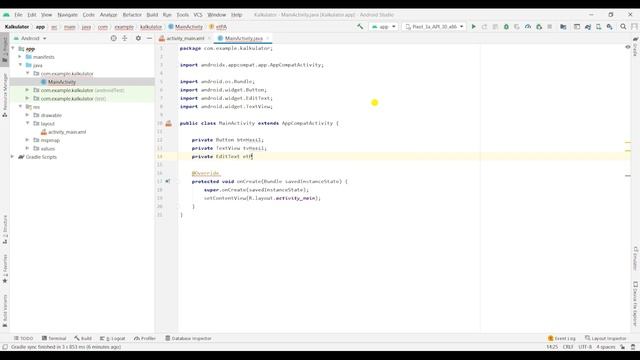Image resolution: width=640 pixels, height=360 pixels.
Task: Expand the manifests folder
Action: (x=20, y=57)
